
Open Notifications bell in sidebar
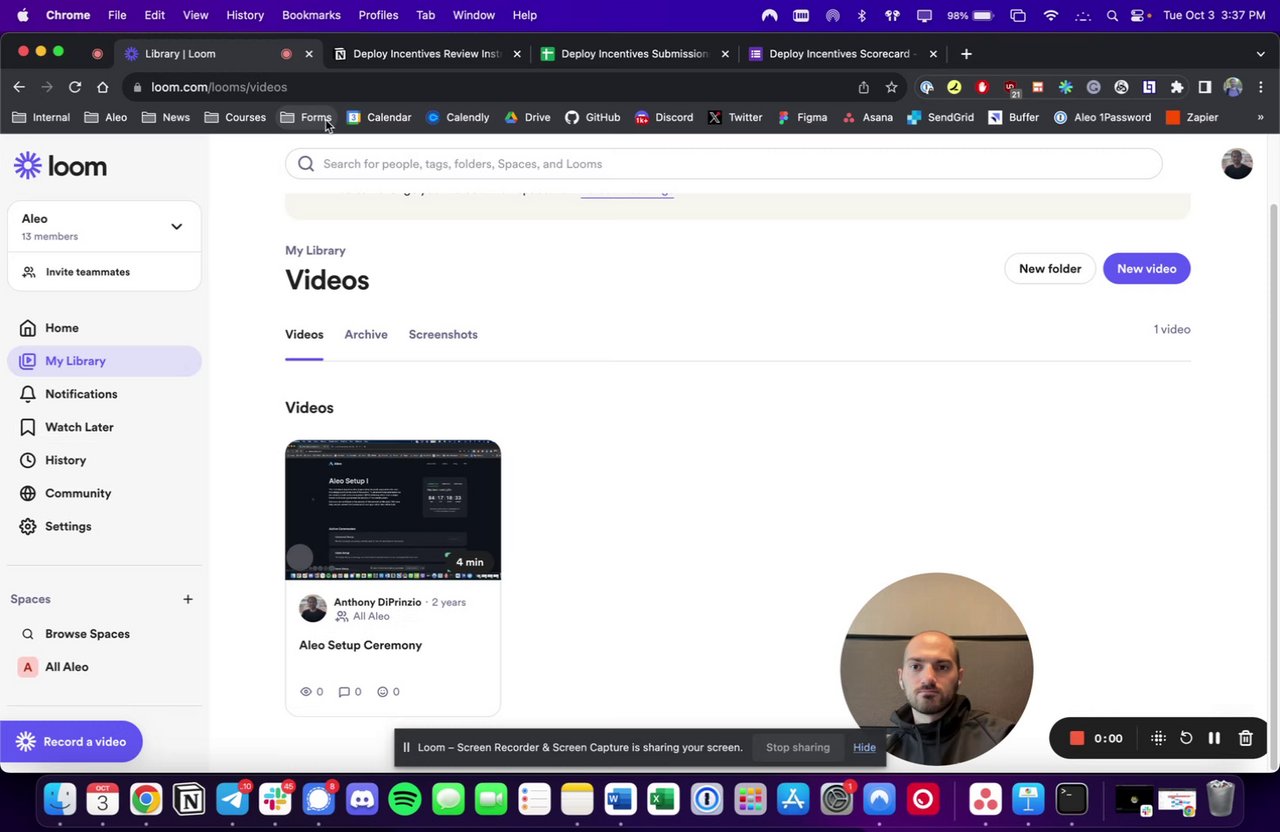(x=104, y=394)
